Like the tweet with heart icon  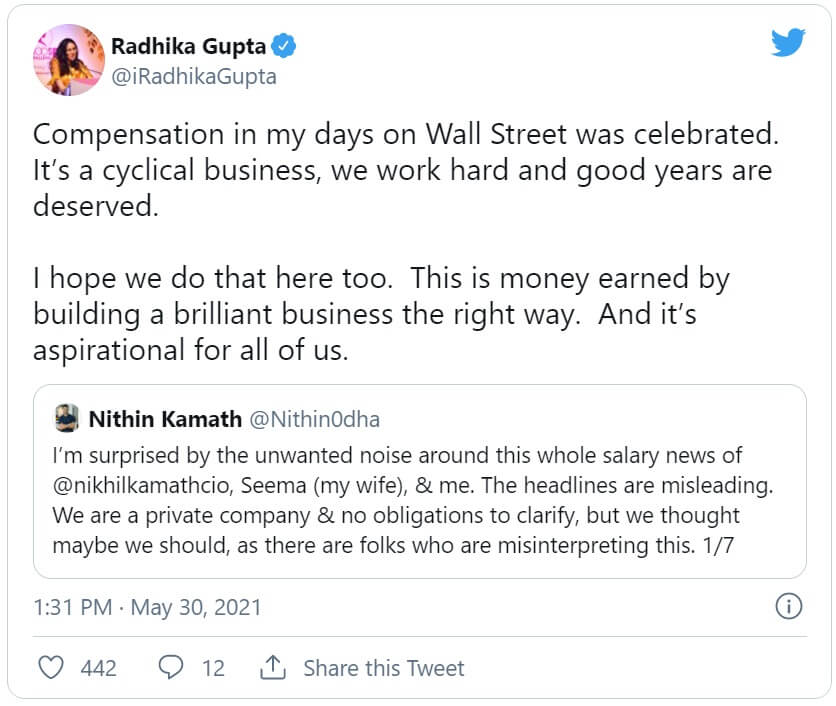[x=50, y=668]
